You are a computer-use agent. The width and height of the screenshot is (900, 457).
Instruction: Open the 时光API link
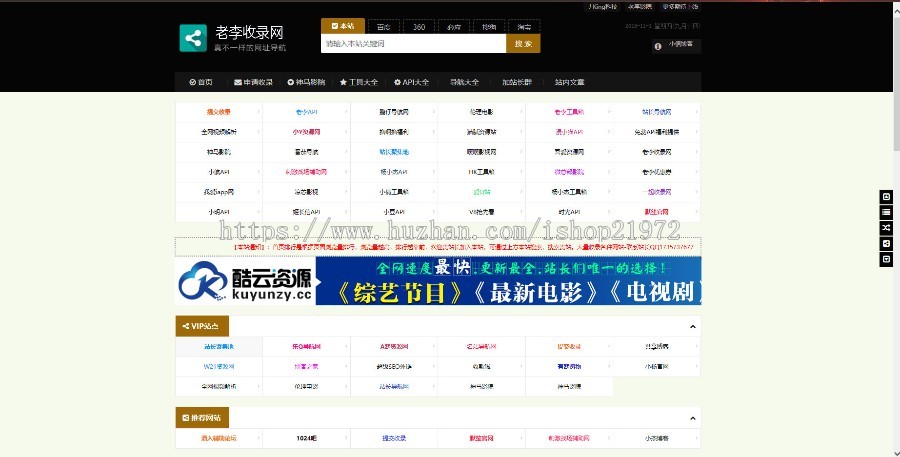tap(569, 212)
